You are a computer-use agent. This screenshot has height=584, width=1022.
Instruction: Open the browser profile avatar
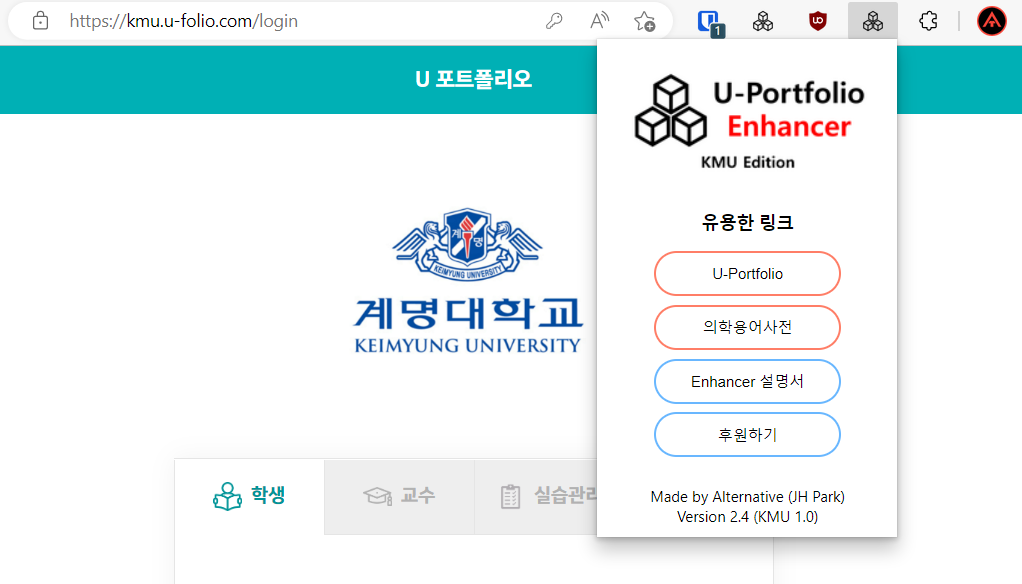pyautogui.click(x=991, y=21)
